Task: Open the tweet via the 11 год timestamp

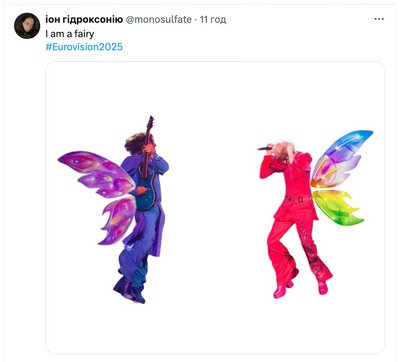Action: pos(213,19)
